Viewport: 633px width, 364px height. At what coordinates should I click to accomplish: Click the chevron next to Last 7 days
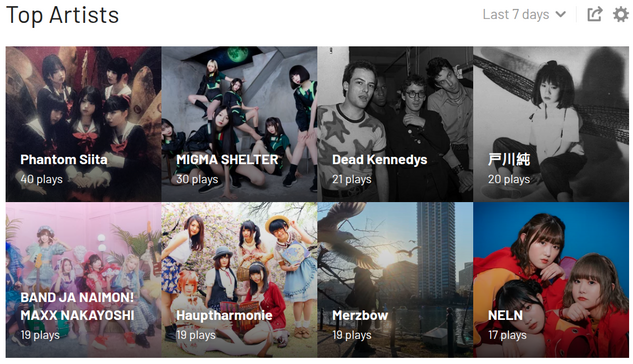pos(560,15)
